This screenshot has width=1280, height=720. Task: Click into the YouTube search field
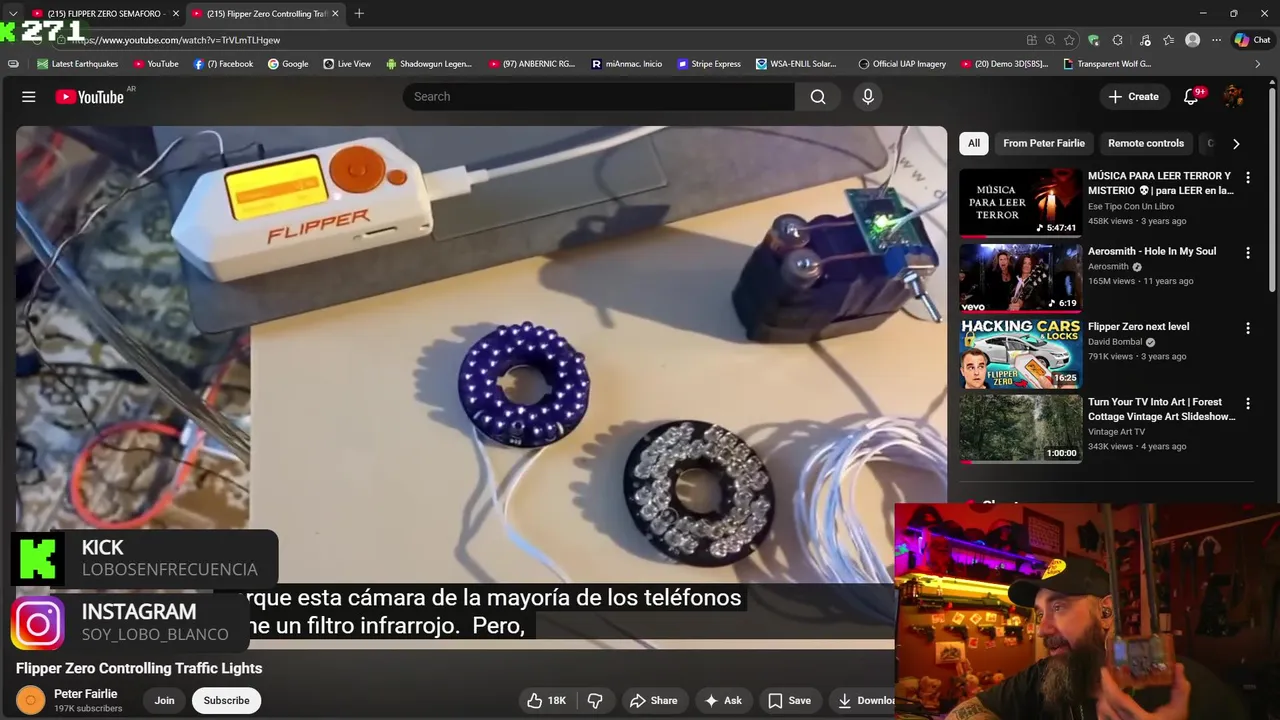pyautogui.click(x=599, y=97)
